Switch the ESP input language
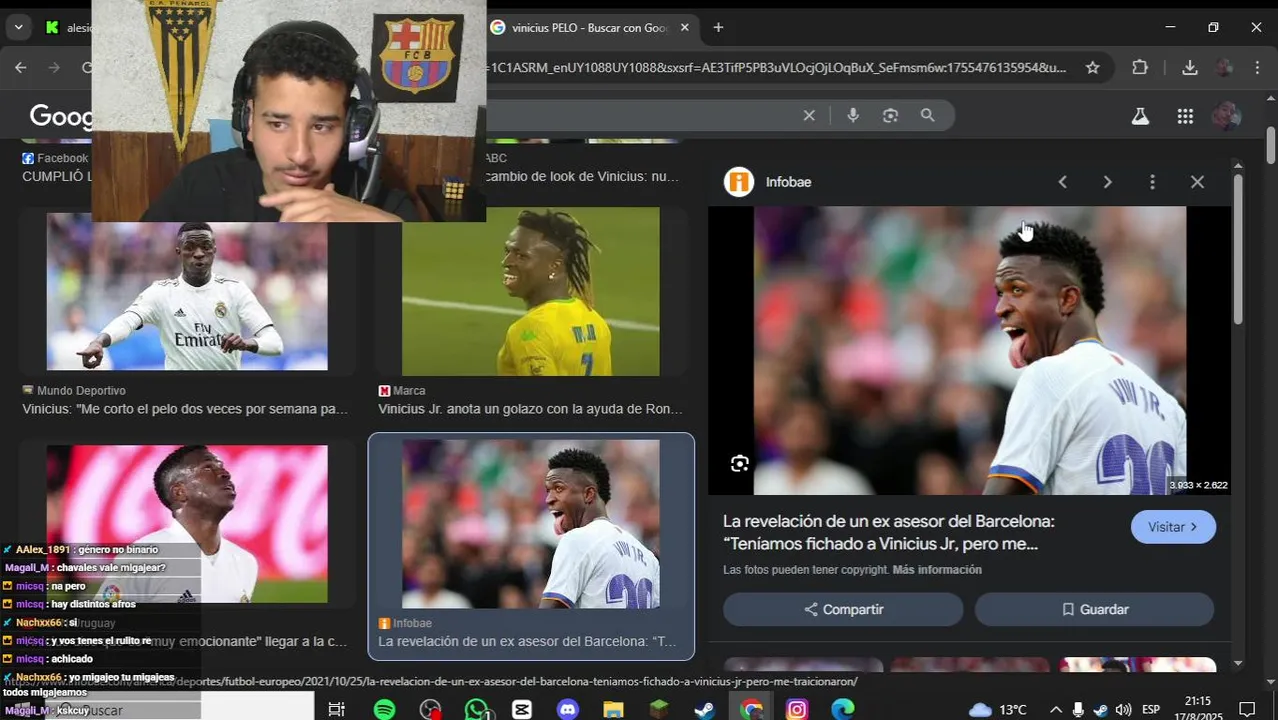The width and height of the screenshot is (1278, 720). point(1151,710)
